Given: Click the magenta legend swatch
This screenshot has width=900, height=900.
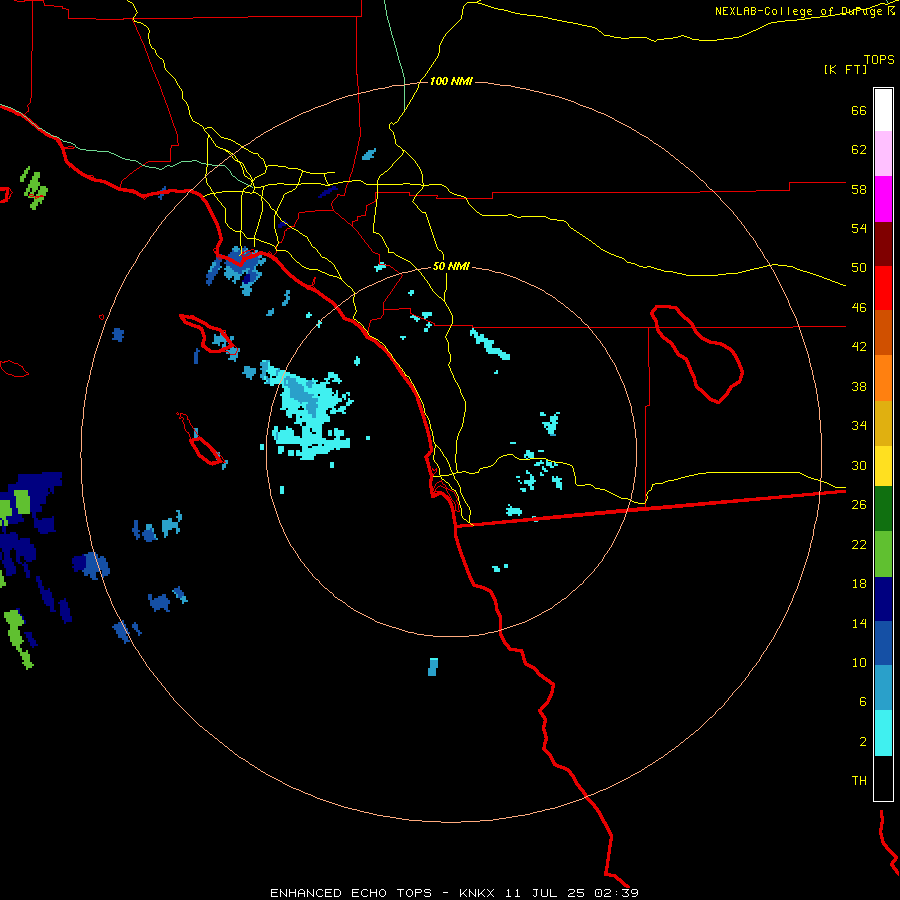Looking at the screenshot, I should (883, 199).
